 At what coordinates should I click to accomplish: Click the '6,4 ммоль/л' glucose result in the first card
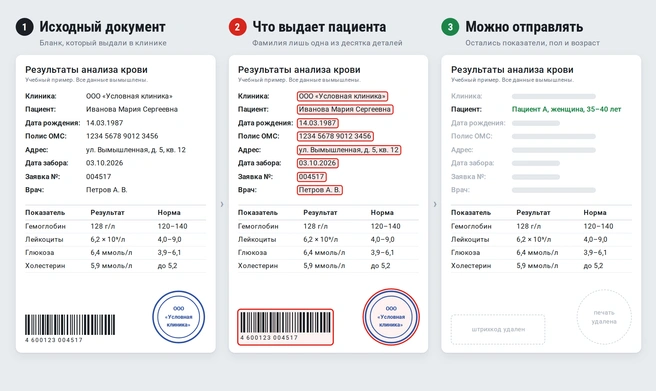tap(111, 253)
